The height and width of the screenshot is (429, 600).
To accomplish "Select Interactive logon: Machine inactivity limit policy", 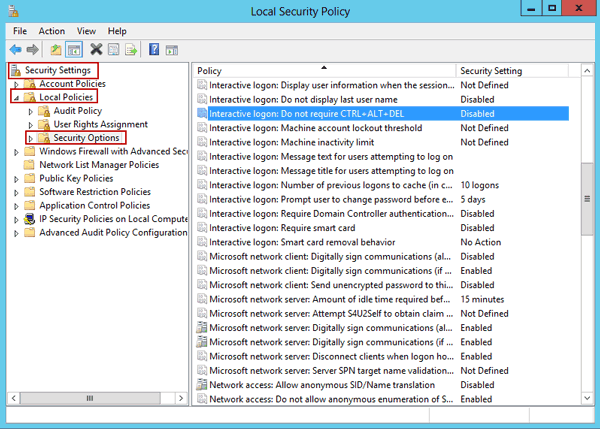I will tap(383, 142).
